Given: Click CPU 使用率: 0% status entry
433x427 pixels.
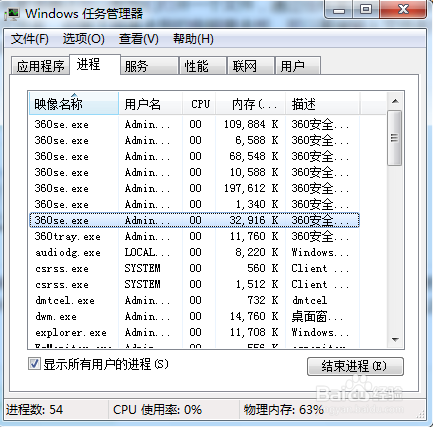Looking at the screenshot, I should pos(157,409).
